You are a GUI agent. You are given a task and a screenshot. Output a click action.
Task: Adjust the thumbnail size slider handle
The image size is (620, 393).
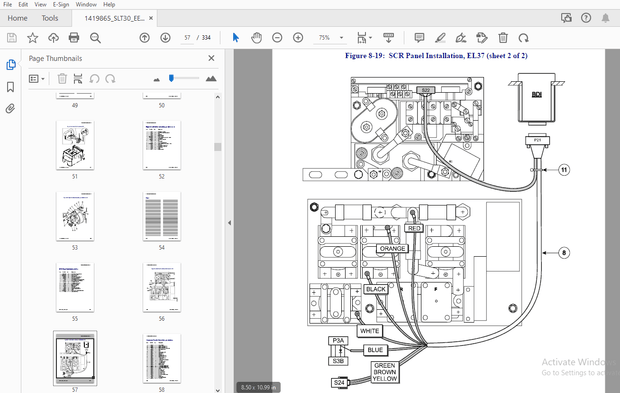tap(171, 78)
